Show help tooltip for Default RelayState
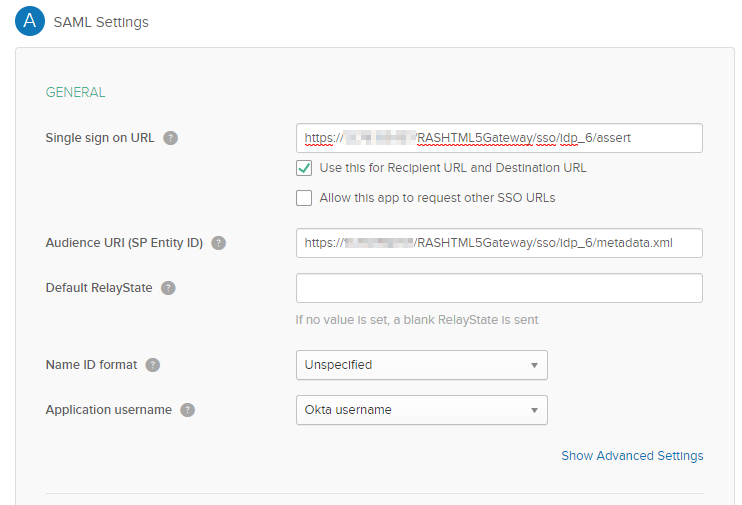Viewport: 742px width, 505px height. (x=169, y=288)
